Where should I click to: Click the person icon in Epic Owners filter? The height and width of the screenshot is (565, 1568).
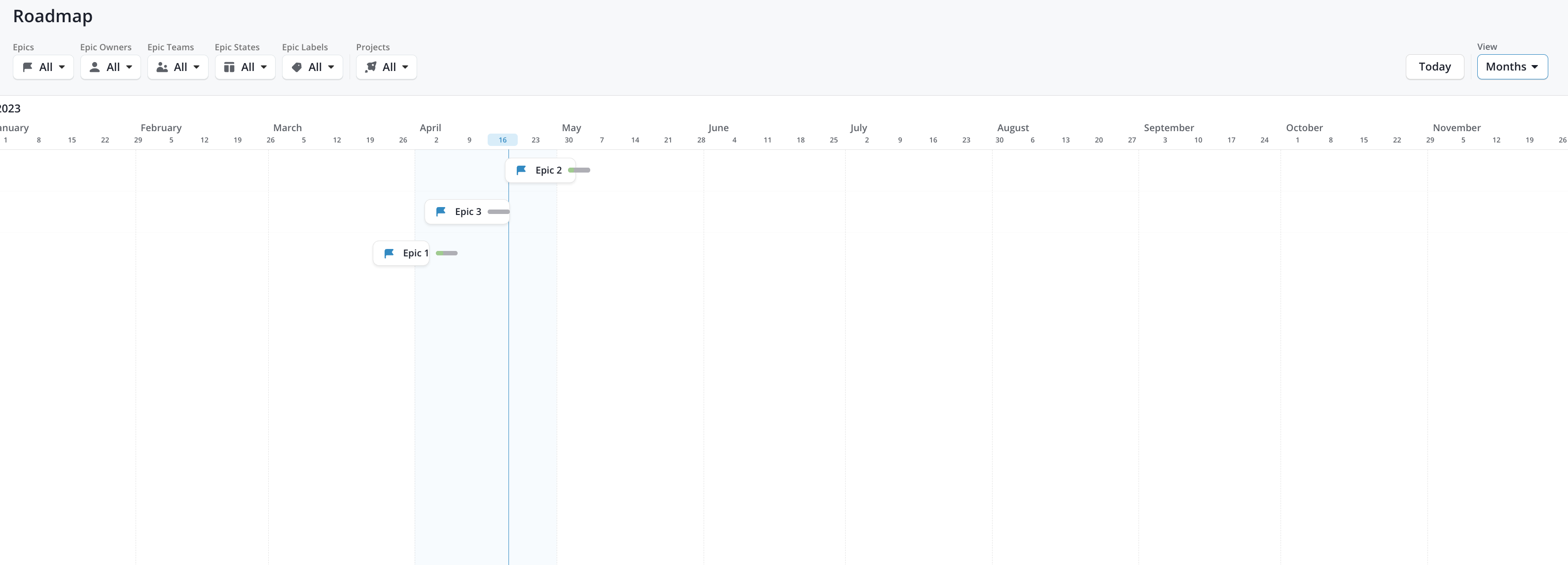pos(94,67)
